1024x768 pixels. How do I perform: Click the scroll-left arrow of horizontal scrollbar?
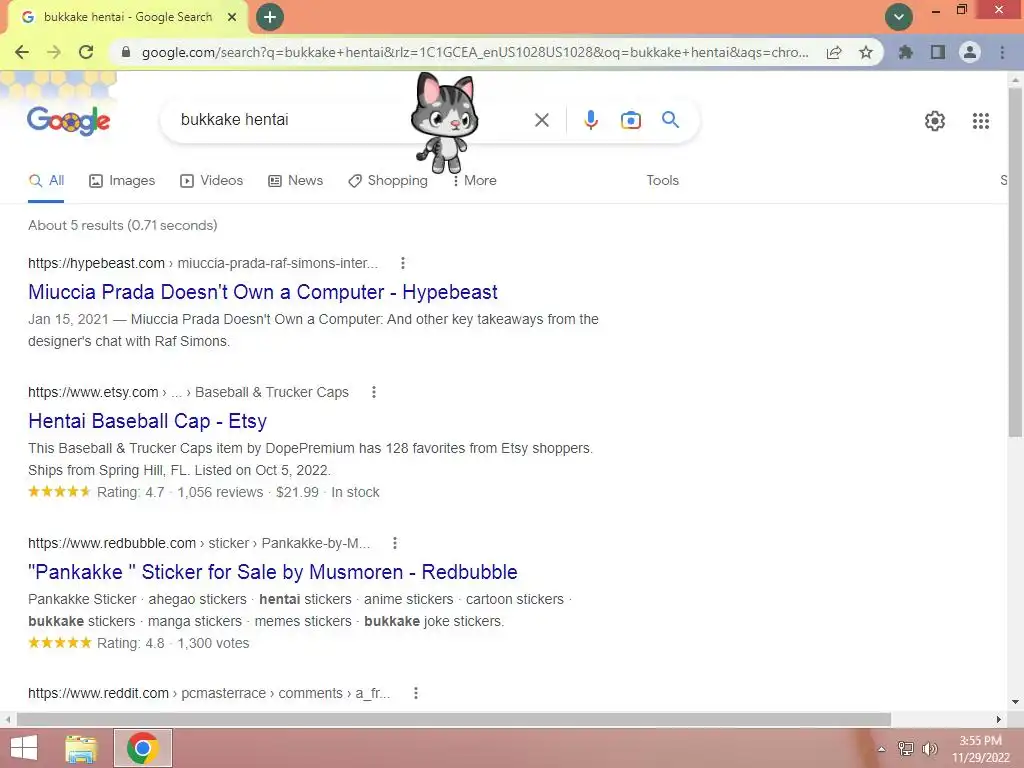[7, 719]
